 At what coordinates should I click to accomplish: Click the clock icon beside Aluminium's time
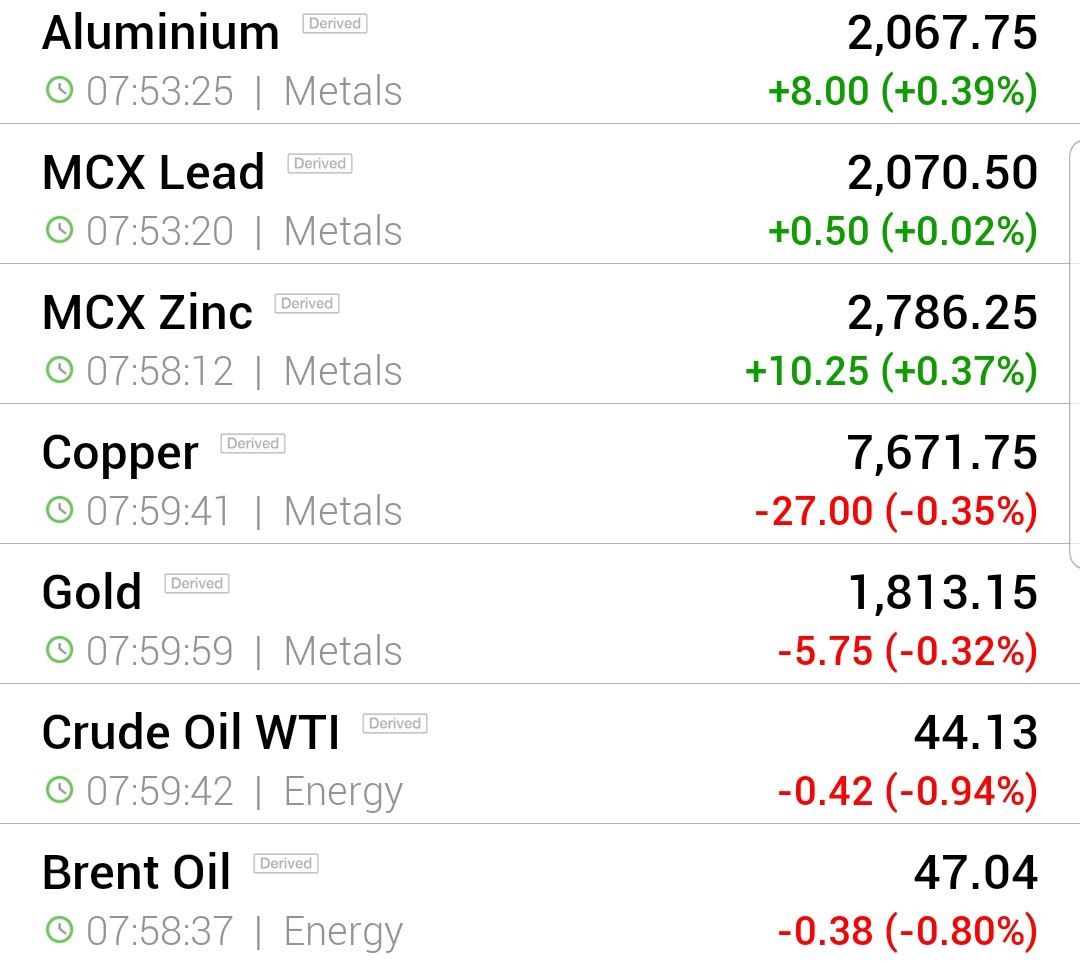(59, 90)
